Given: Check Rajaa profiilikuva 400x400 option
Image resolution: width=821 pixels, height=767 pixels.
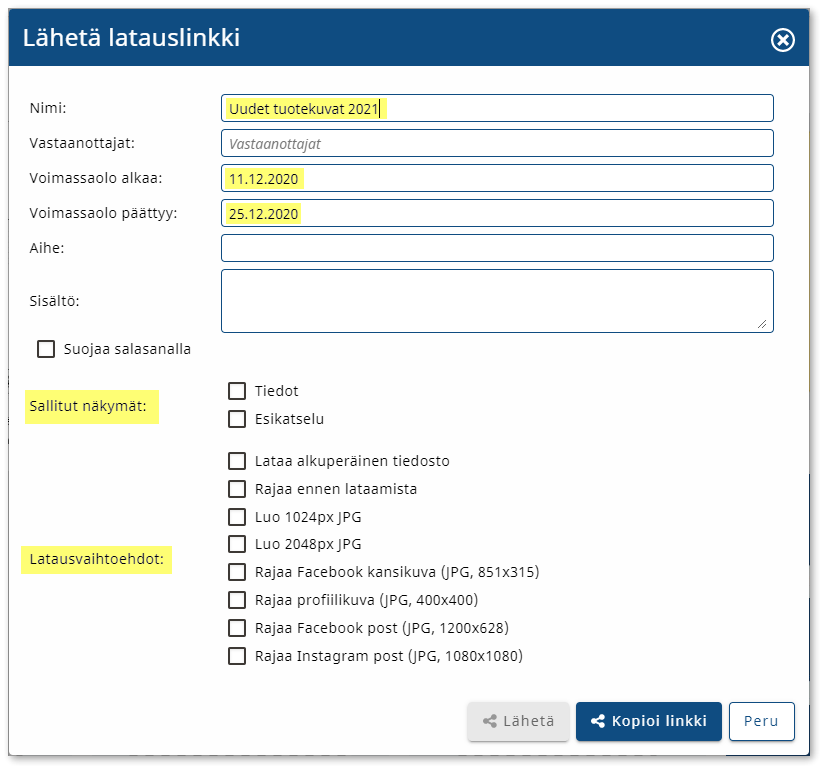Looking at the screenshot, I should point(237,600).
